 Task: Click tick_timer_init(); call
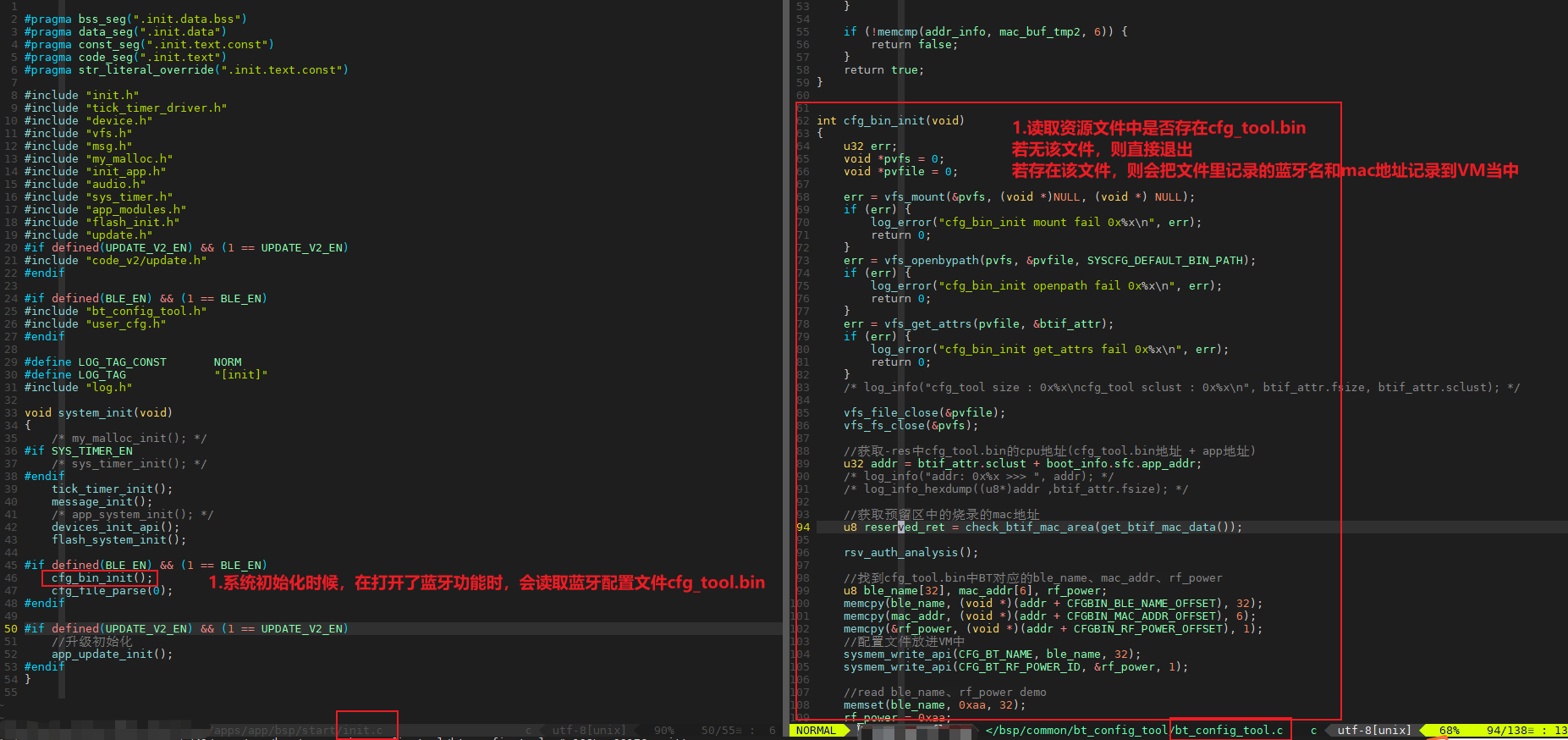(112, 489)
